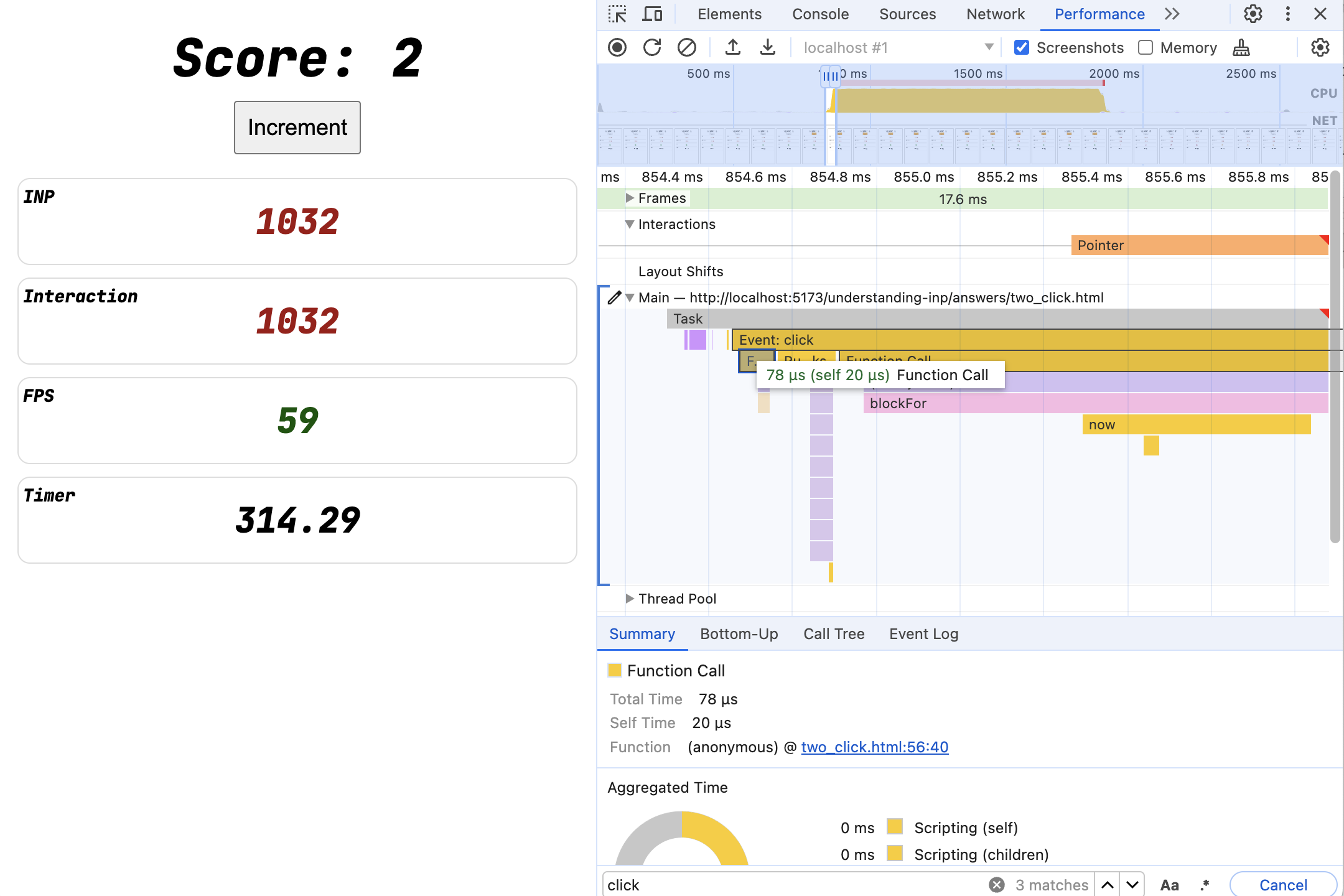
Task: Click the clear performance recordings icon
Action: pos(686,47)
